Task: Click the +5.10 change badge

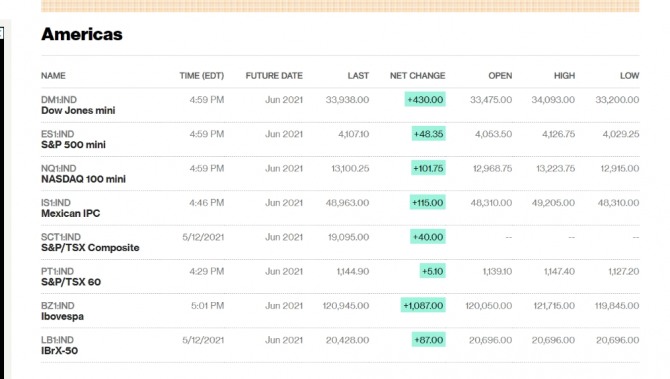Action: point(432,271)
